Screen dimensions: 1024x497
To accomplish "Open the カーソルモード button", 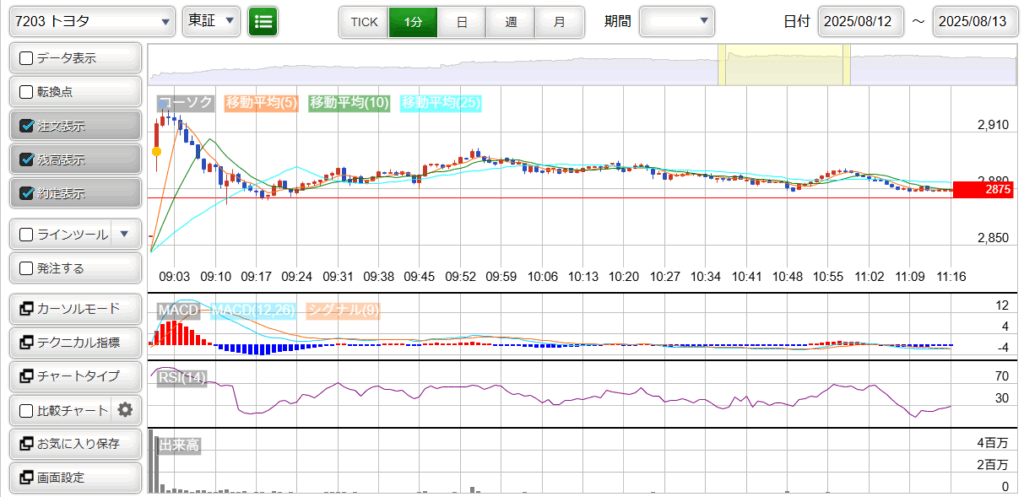I will [75, 308].
